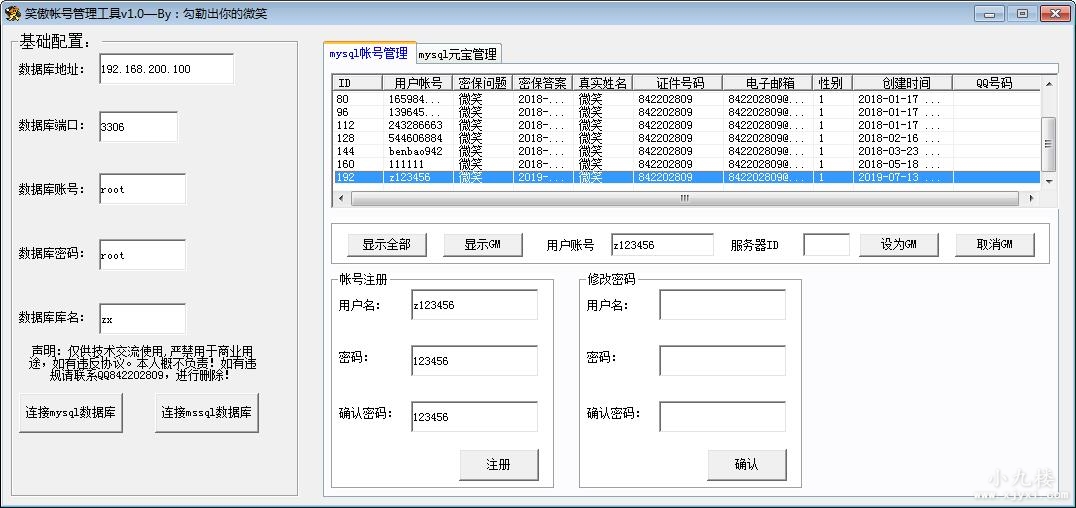Click the horizontal scrollbar right arrow

(x=1031, y=198)
